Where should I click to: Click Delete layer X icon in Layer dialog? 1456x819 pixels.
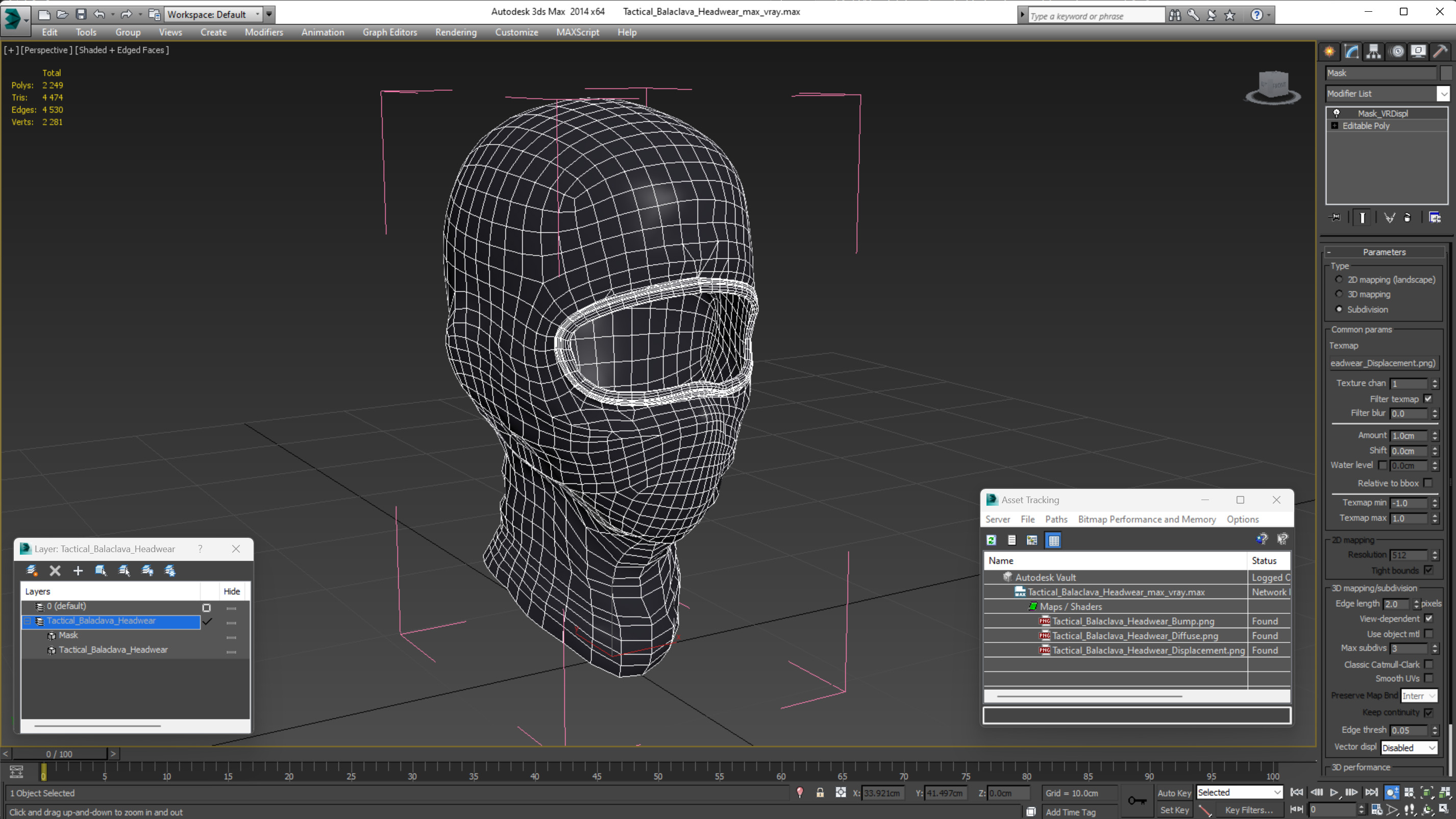click(55, 570)
